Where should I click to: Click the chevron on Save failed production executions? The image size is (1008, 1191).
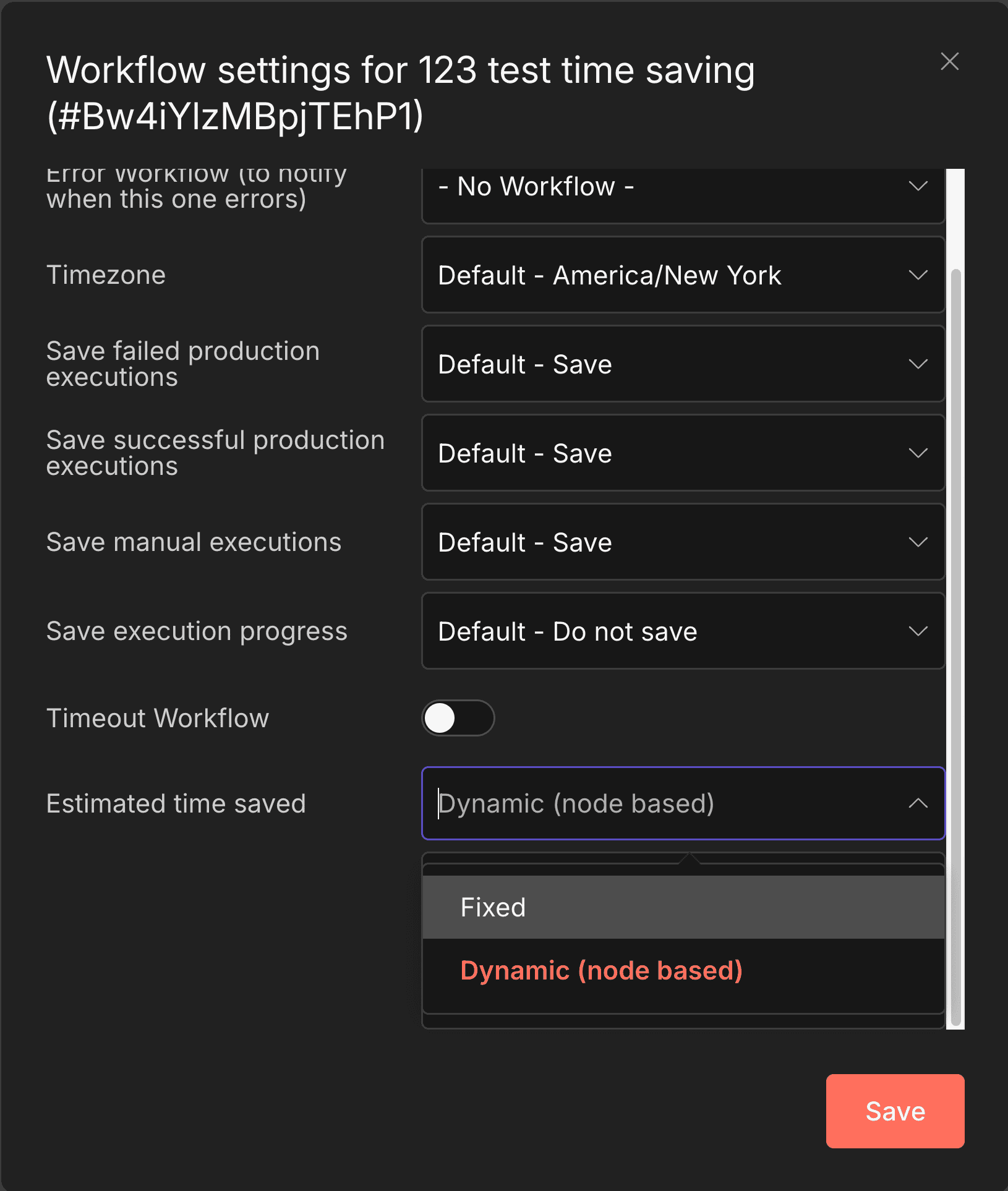[x=918, y=364]
